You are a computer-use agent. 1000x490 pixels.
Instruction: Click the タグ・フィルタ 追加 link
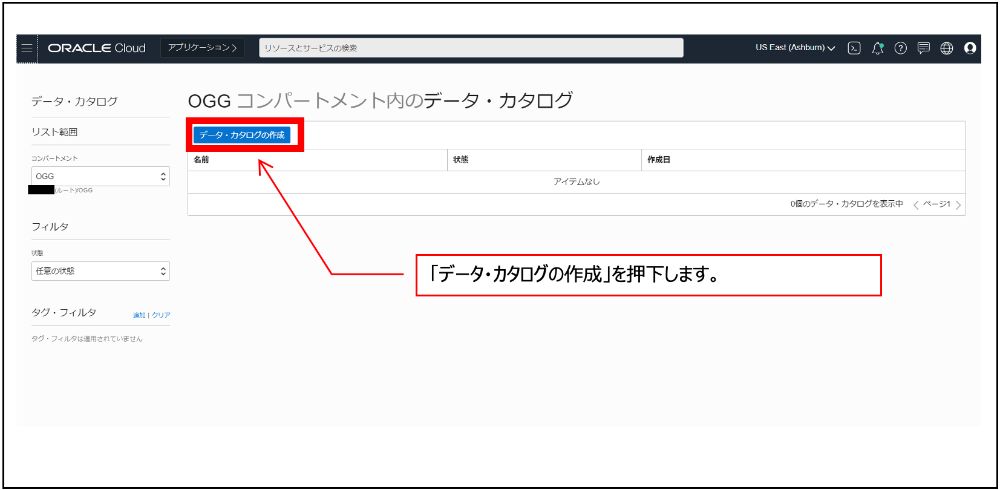pyautogui.click(x=138, y=315)
